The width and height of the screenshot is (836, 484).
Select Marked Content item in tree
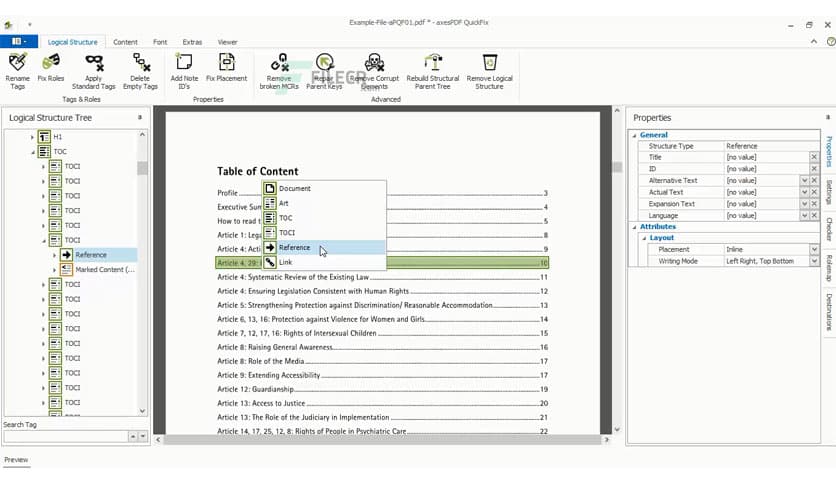104,270
